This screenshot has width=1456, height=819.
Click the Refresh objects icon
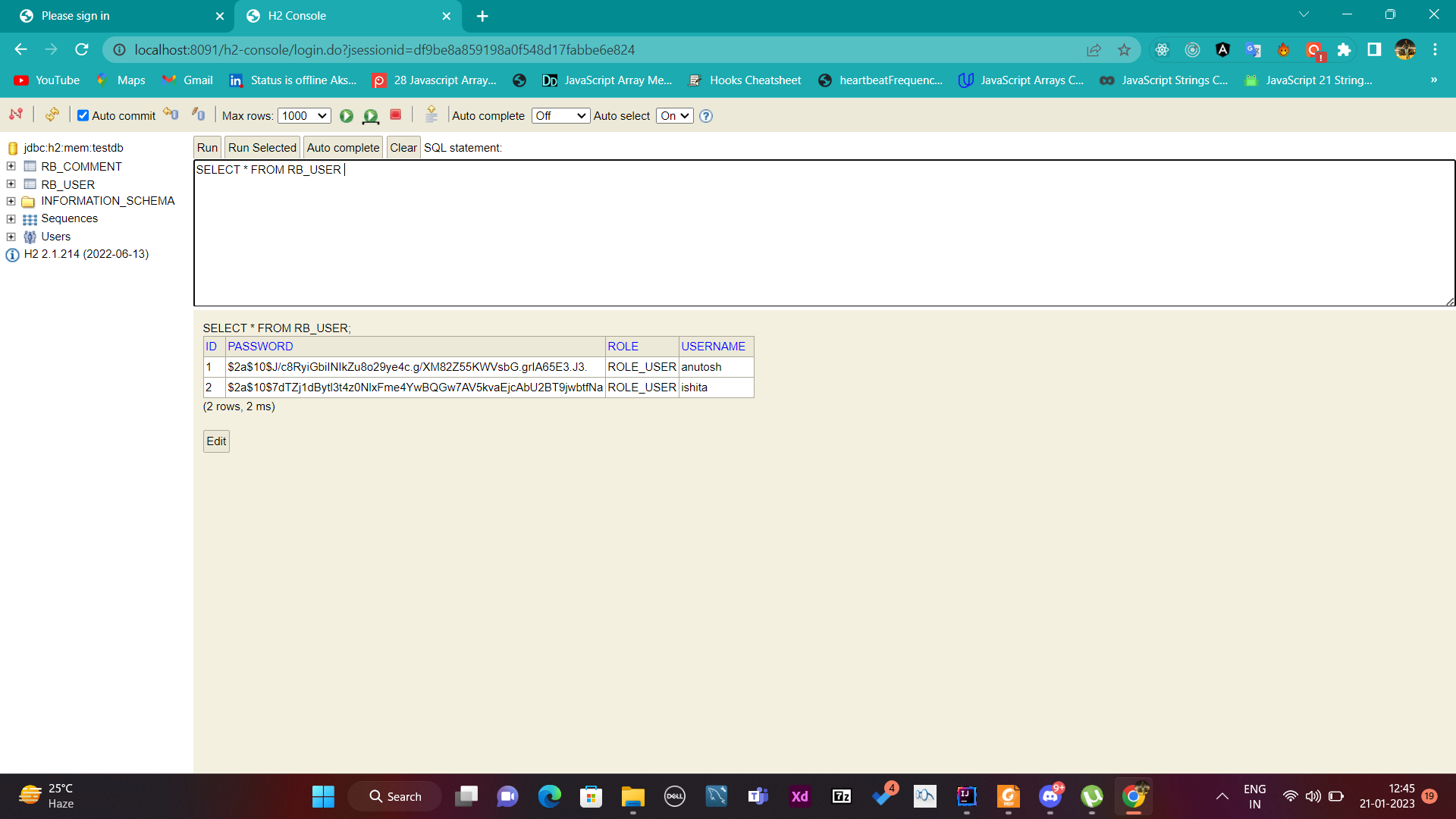[x=52, y=115]
